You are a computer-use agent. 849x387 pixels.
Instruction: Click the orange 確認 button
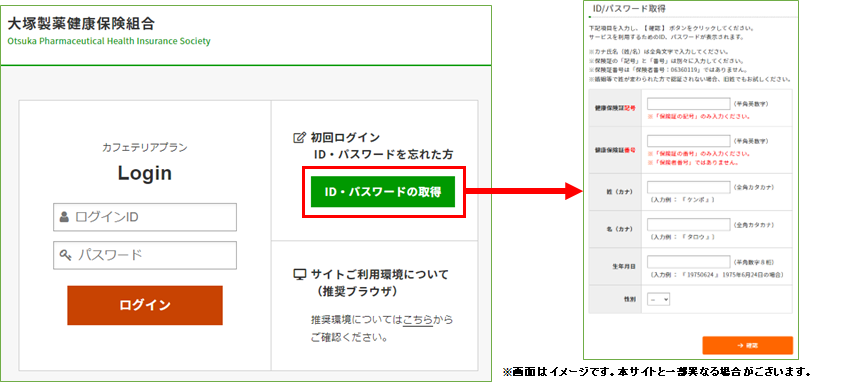[748, 345]
